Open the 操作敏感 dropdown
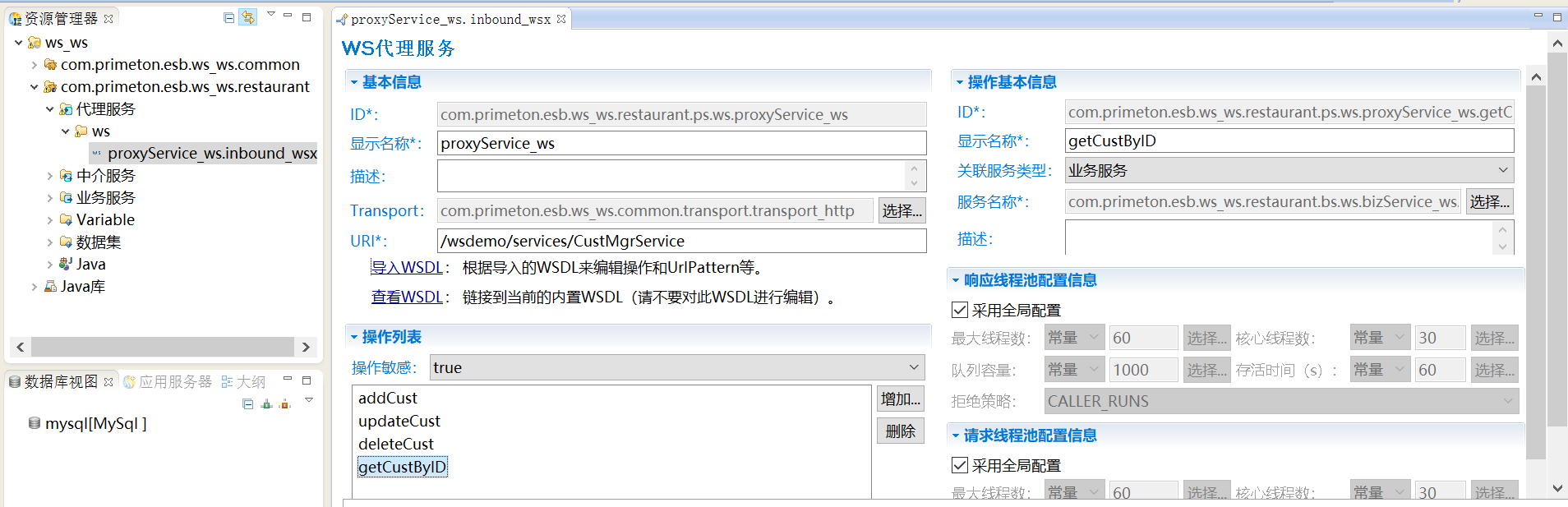The image size is (1568, 507). coord(913,367)
